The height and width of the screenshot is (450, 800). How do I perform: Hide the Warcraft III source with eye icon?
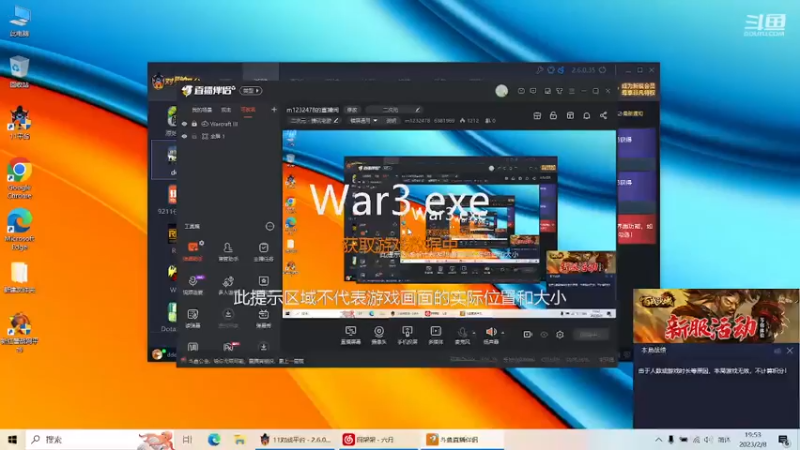pos(185,124)
